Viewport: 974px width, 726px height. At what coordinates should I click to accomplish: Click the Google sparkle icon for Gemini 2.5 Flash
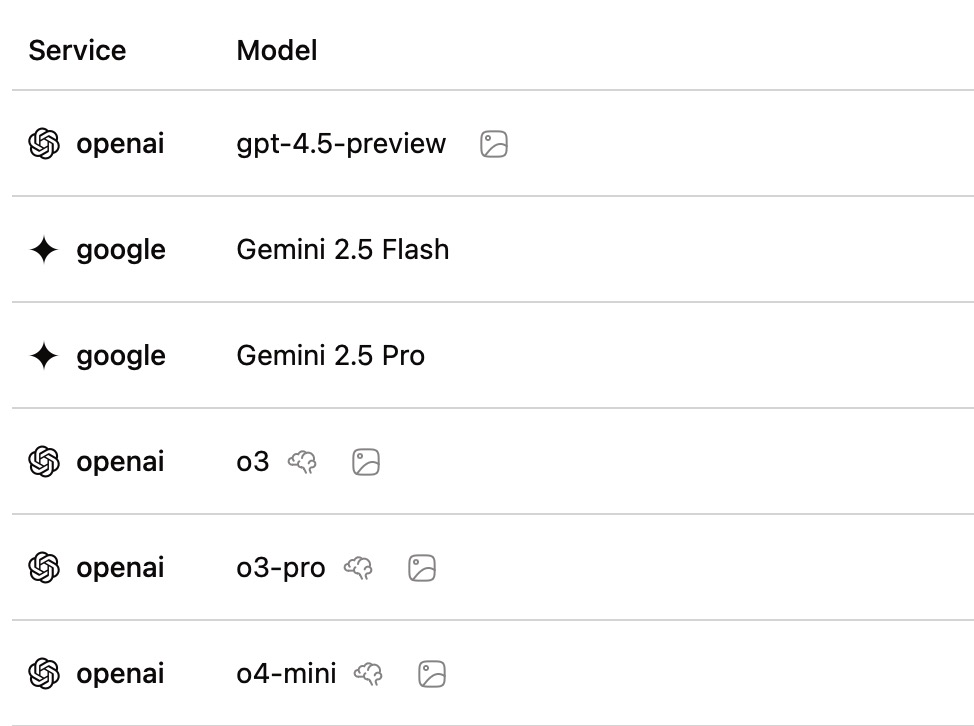[x=44, y=250]
